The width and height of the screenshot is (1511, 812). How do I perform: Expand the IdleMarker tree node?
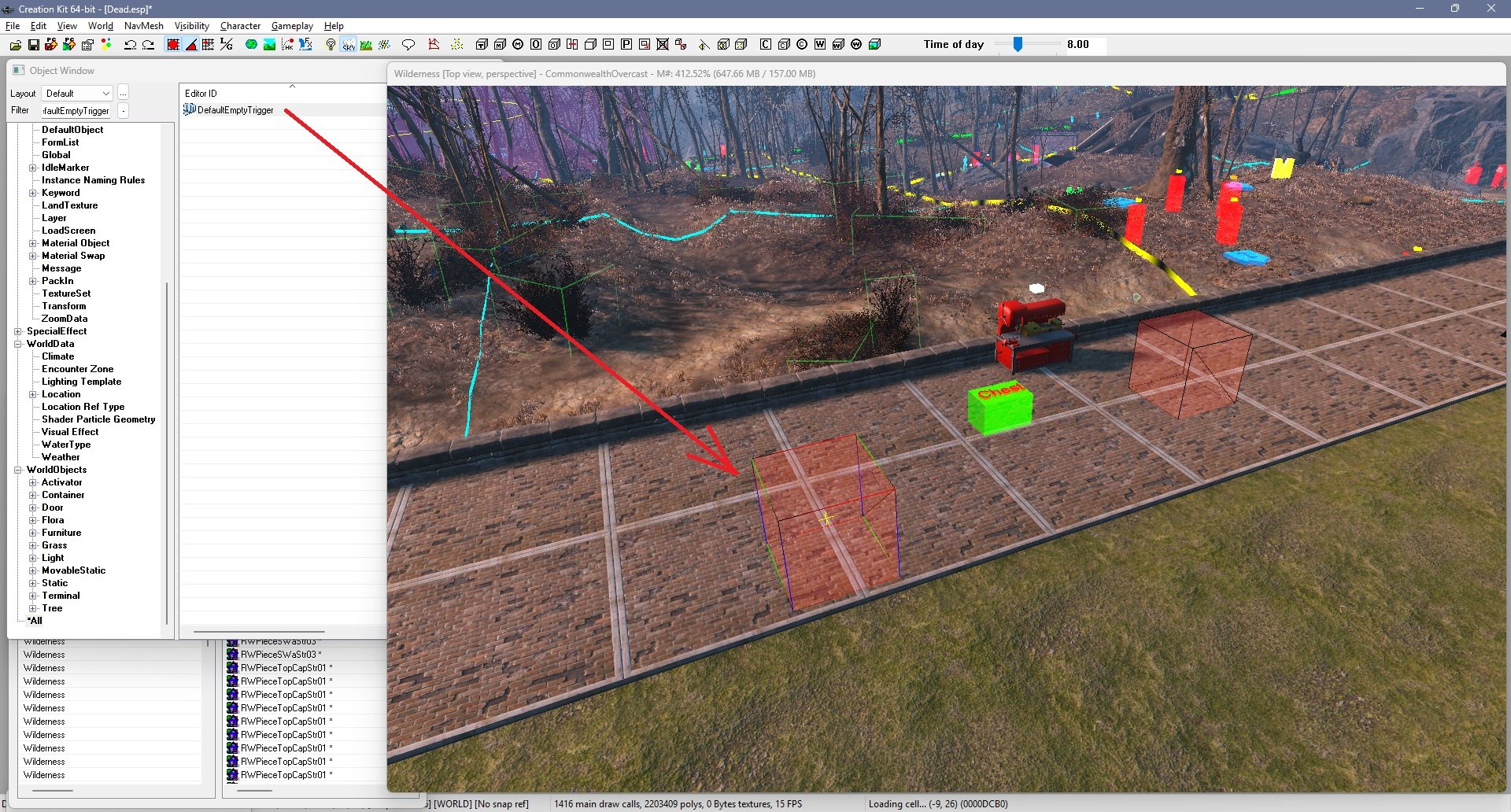[33, 168]
